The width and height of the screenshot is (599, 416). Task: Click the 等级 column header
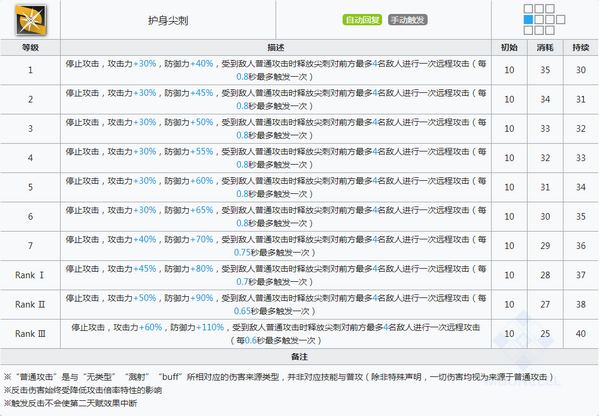[x=30, y=47]
